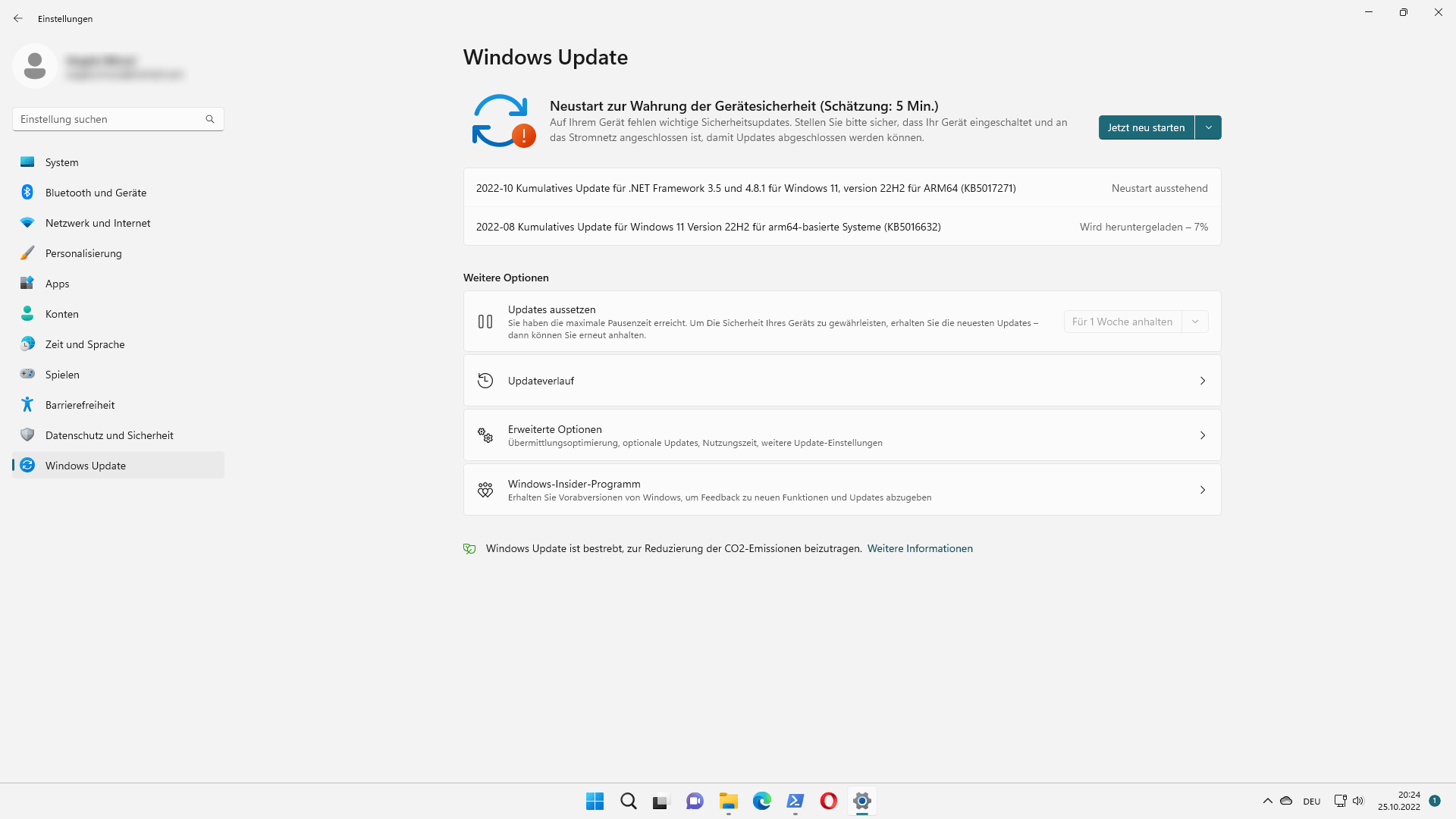This screenshot has width=1456, height=819.
Task: Expand the pause duration dropdown chevron
Action: 1195,322
